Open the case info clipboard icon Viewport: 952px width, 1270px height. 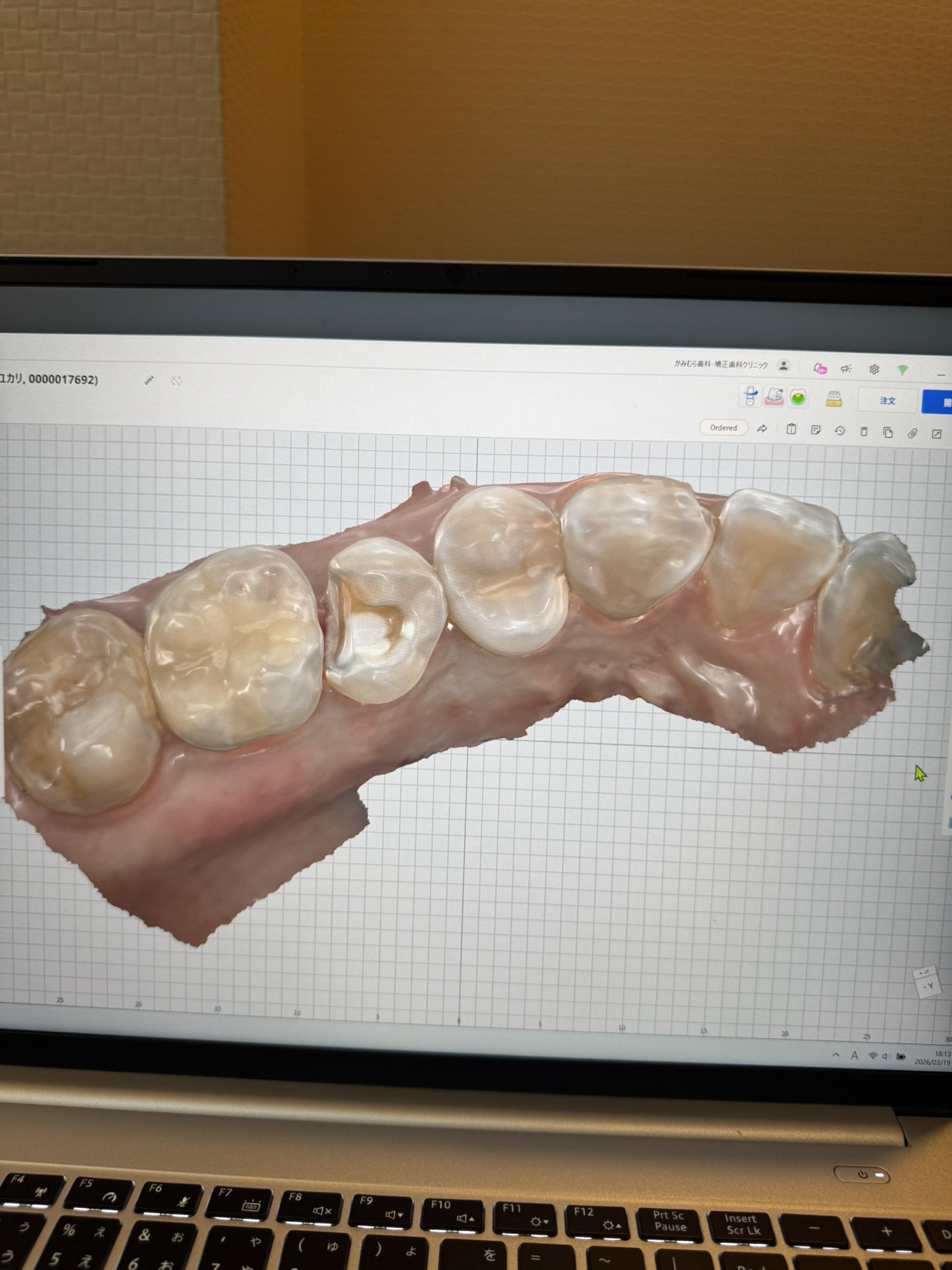[791, 429]
